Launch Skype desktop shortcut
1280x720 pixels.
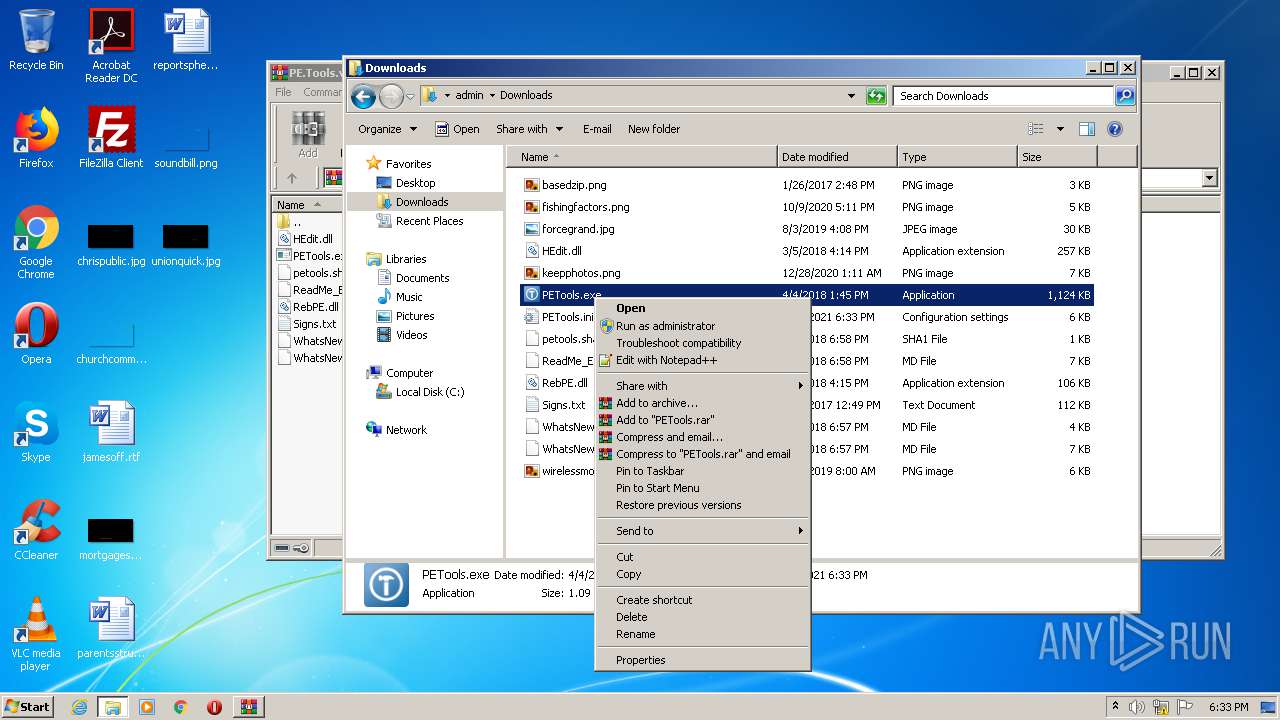pyautogui.click(x=36, y=432)
